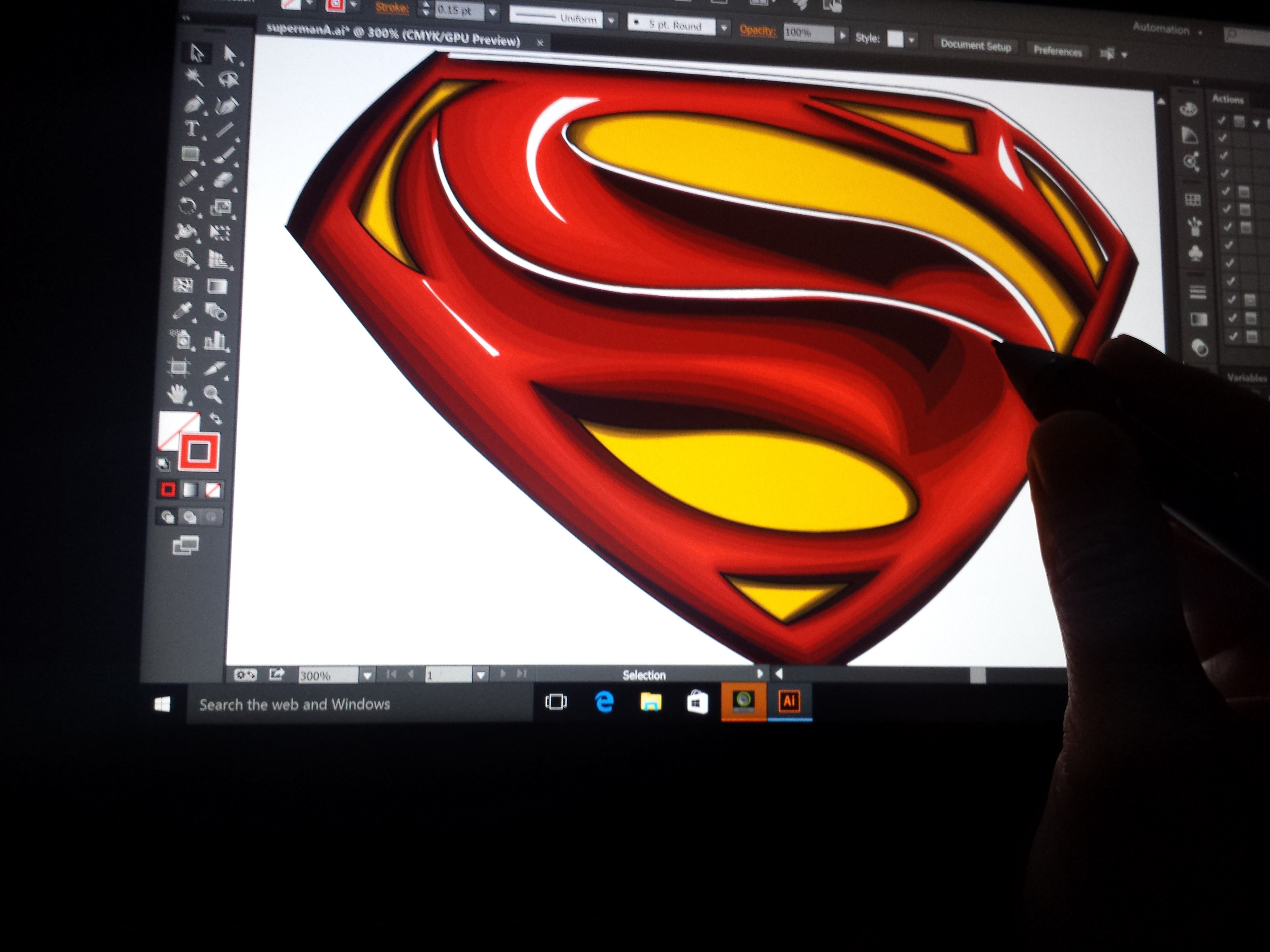Click Document Setup button
1270x952 pixels.
click(975, 46)
